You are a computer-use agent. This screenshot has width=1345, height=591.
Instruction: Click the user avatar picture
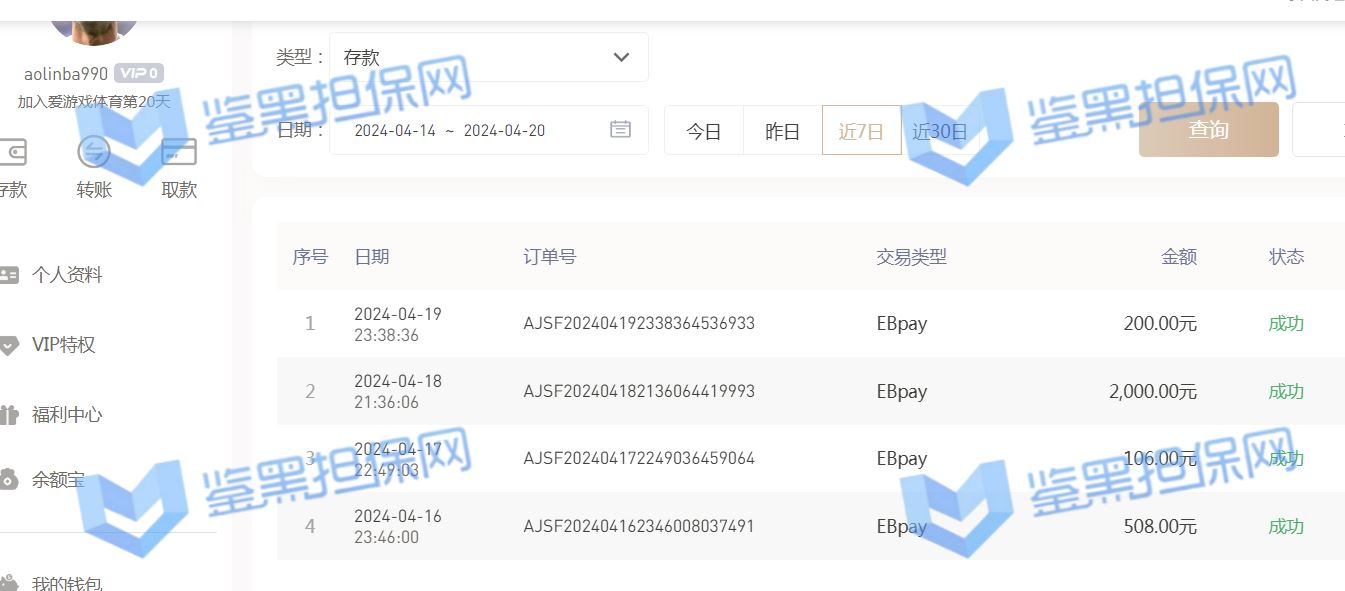point(94,22)
